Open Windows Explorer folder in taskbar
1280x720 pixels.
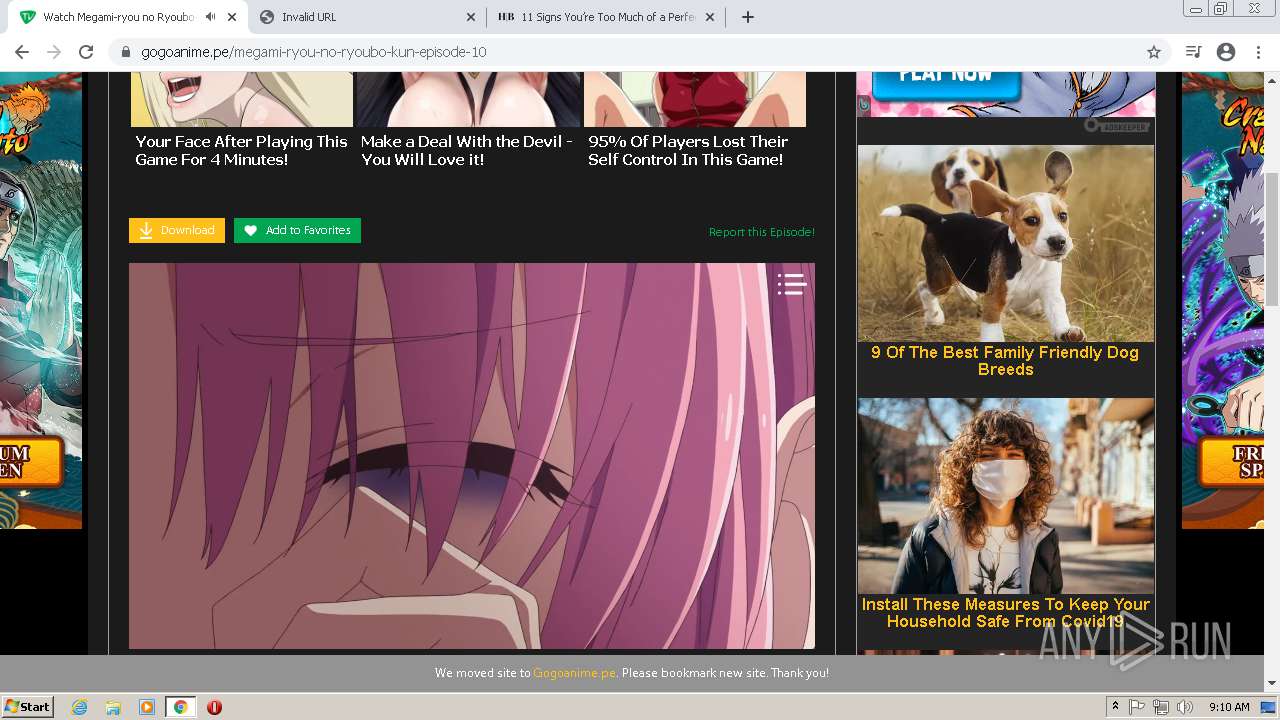113,707
